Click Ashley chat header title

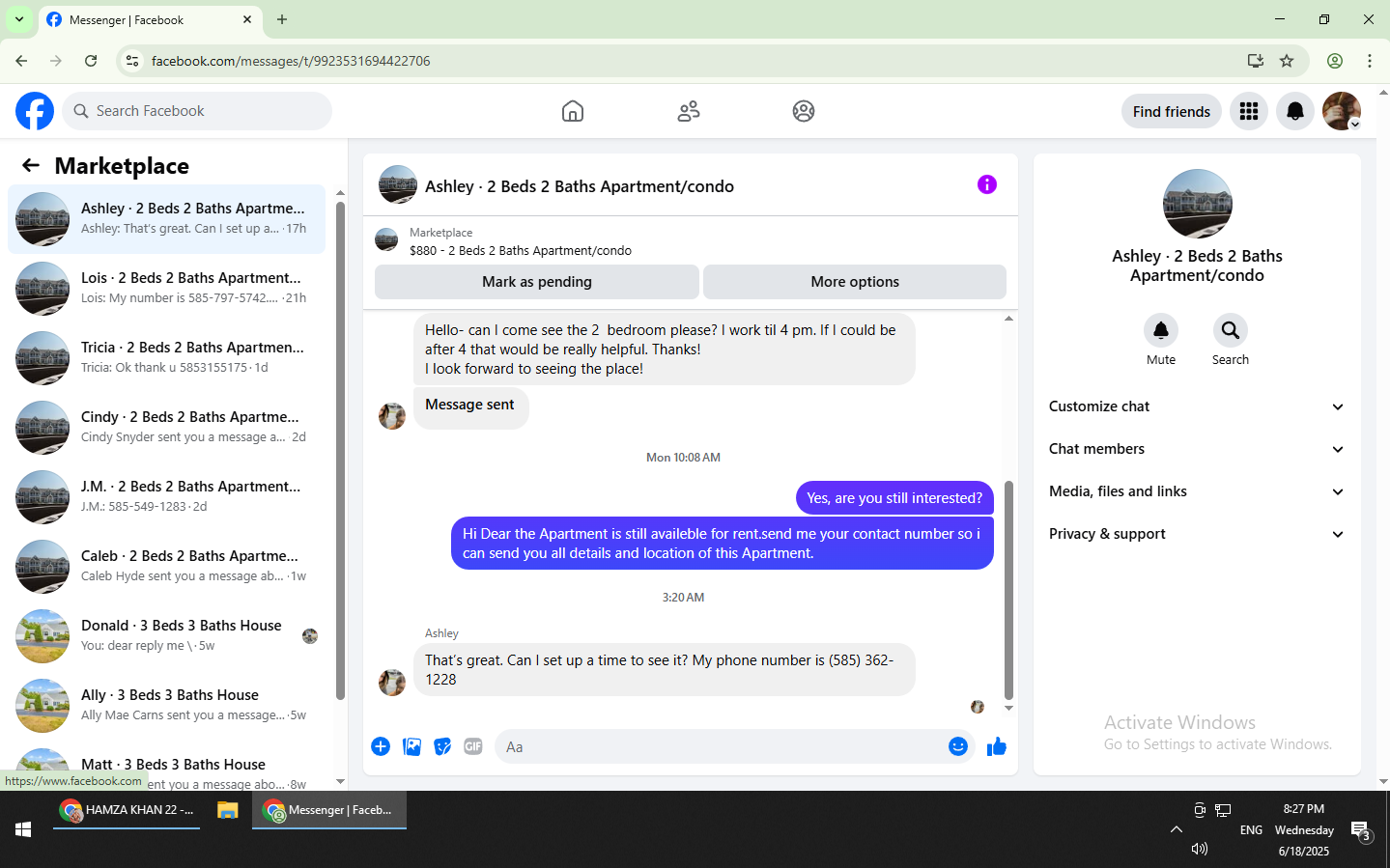pos(580,186)
